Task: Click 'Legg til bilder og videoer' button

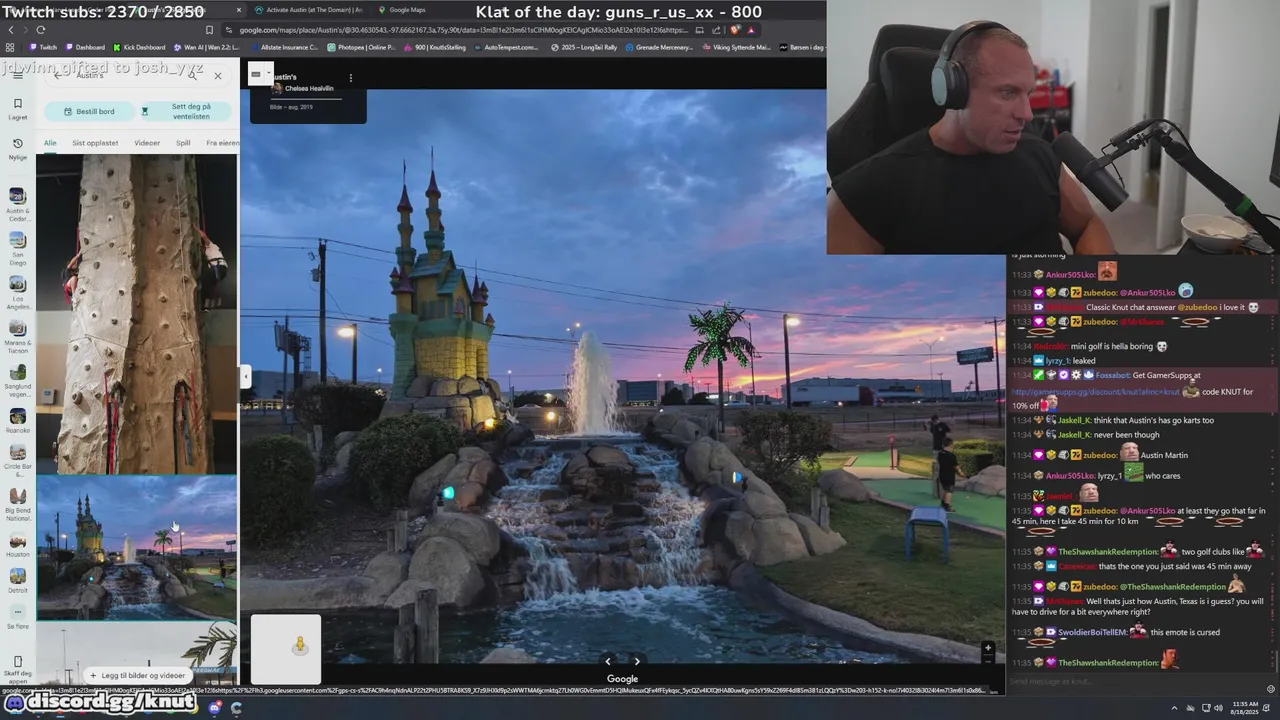Action: [x=138, y=675]
